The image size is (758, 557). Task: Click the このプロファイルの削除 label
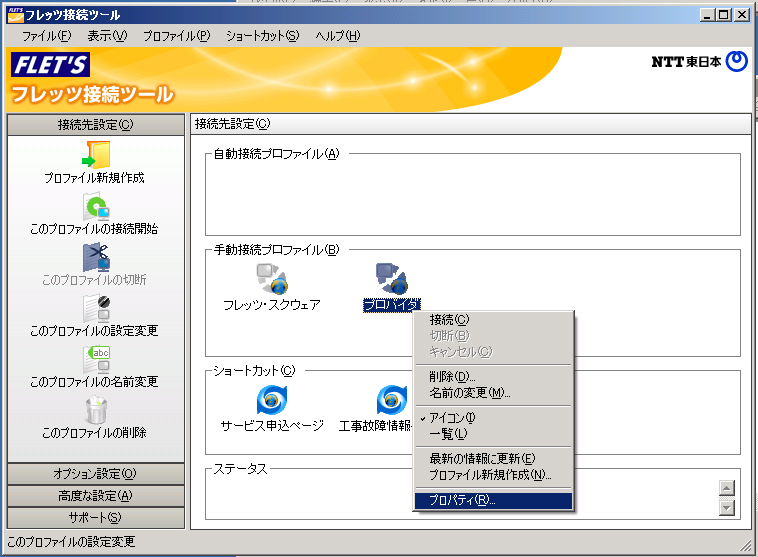tap(94, 433)
